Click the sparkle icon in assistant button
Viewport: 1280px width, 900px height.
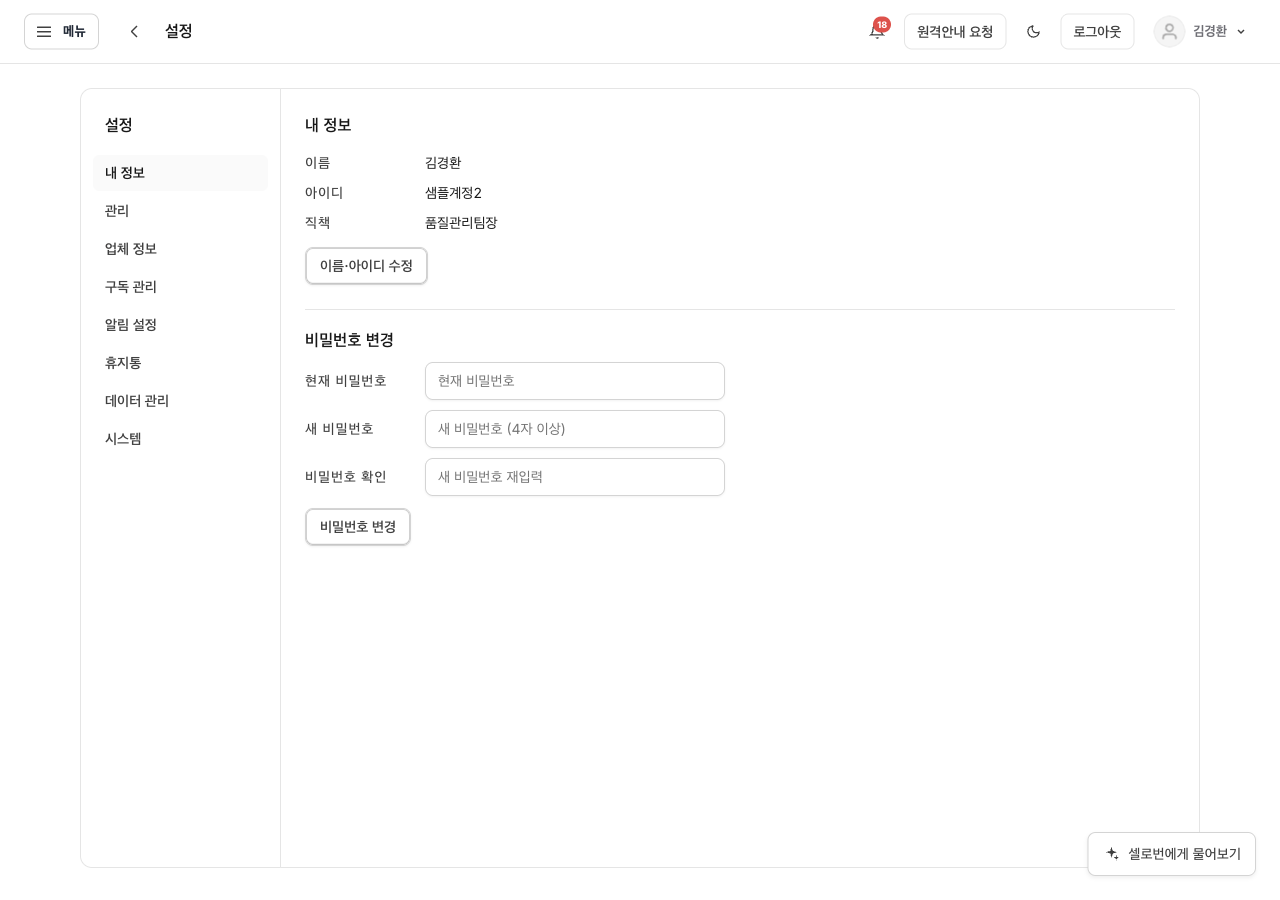1112,854
